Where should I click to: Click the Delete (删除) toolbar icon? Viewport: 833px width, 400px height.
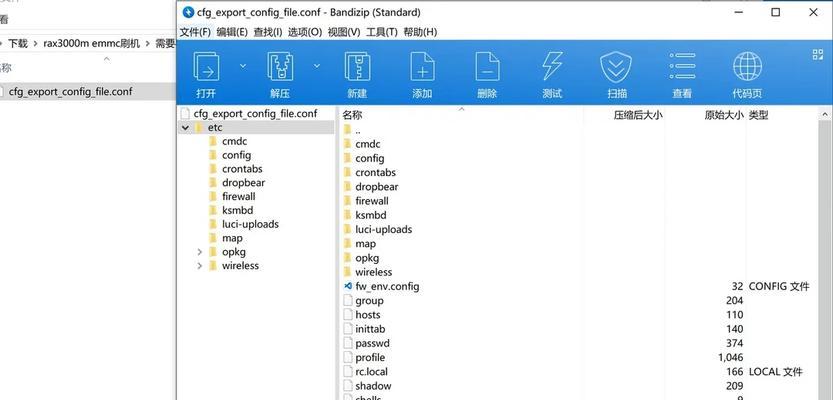pos(487,66)
